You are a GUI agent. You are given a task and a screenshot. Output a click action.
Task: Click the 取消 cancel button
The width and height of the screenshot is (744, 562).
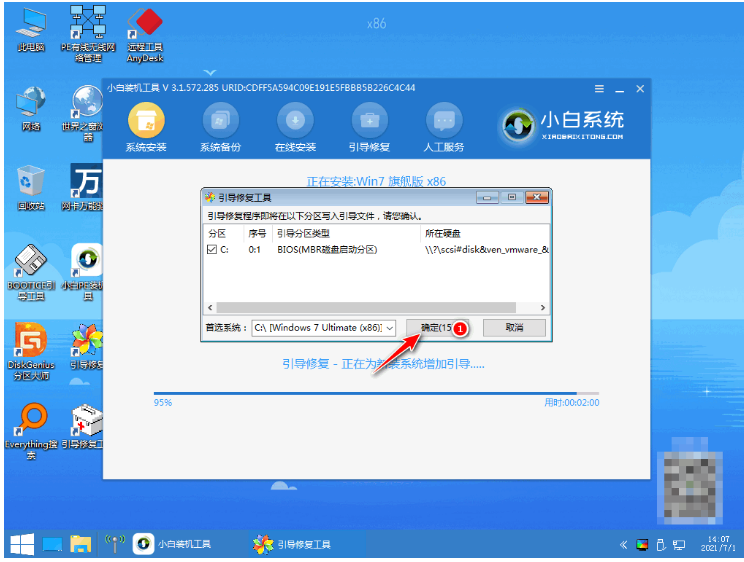tap(513, 328)
